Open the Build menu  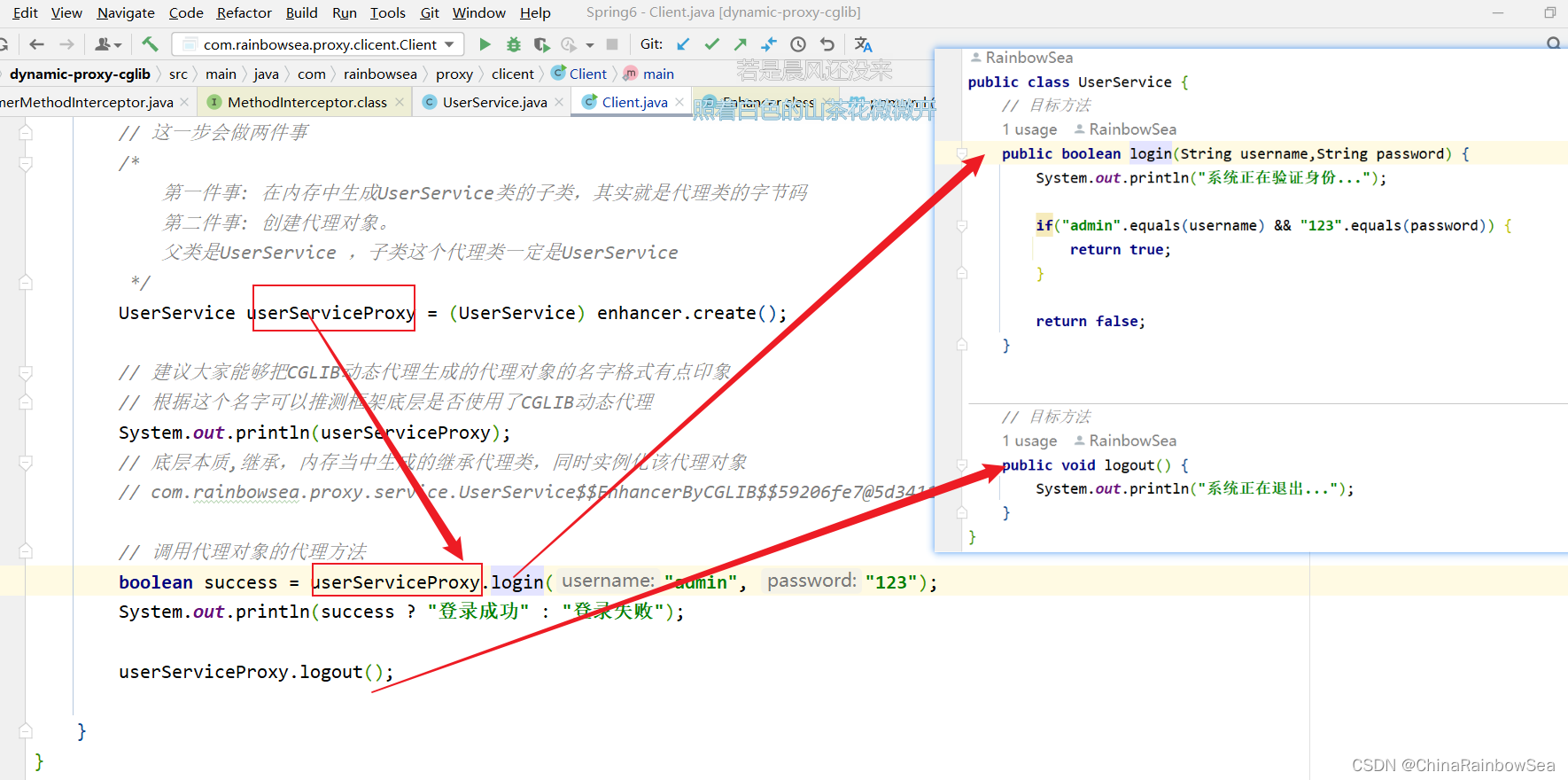[301, 12]
